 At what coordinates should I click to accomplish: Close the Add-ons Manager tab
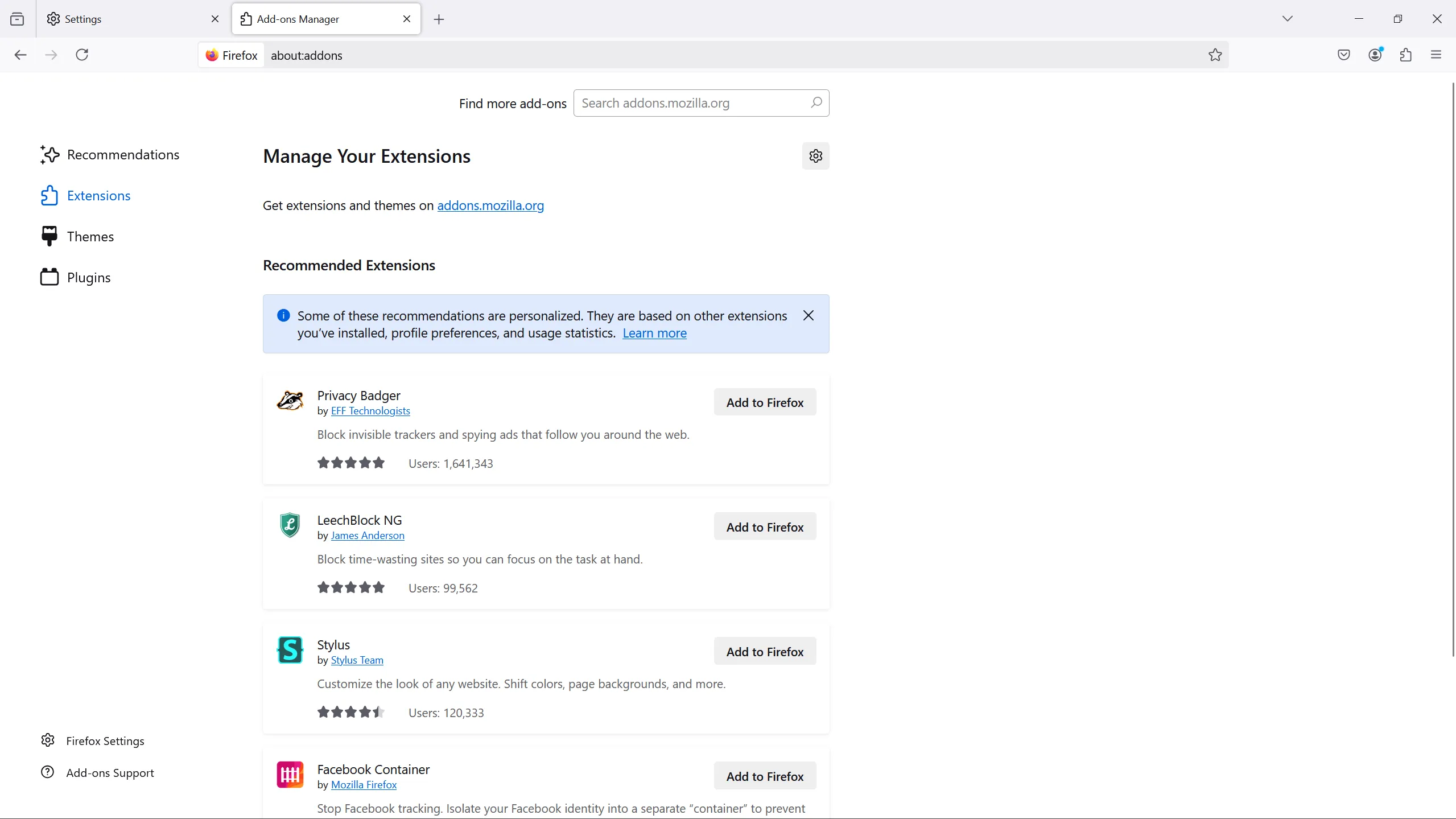(x=407, y=19)
